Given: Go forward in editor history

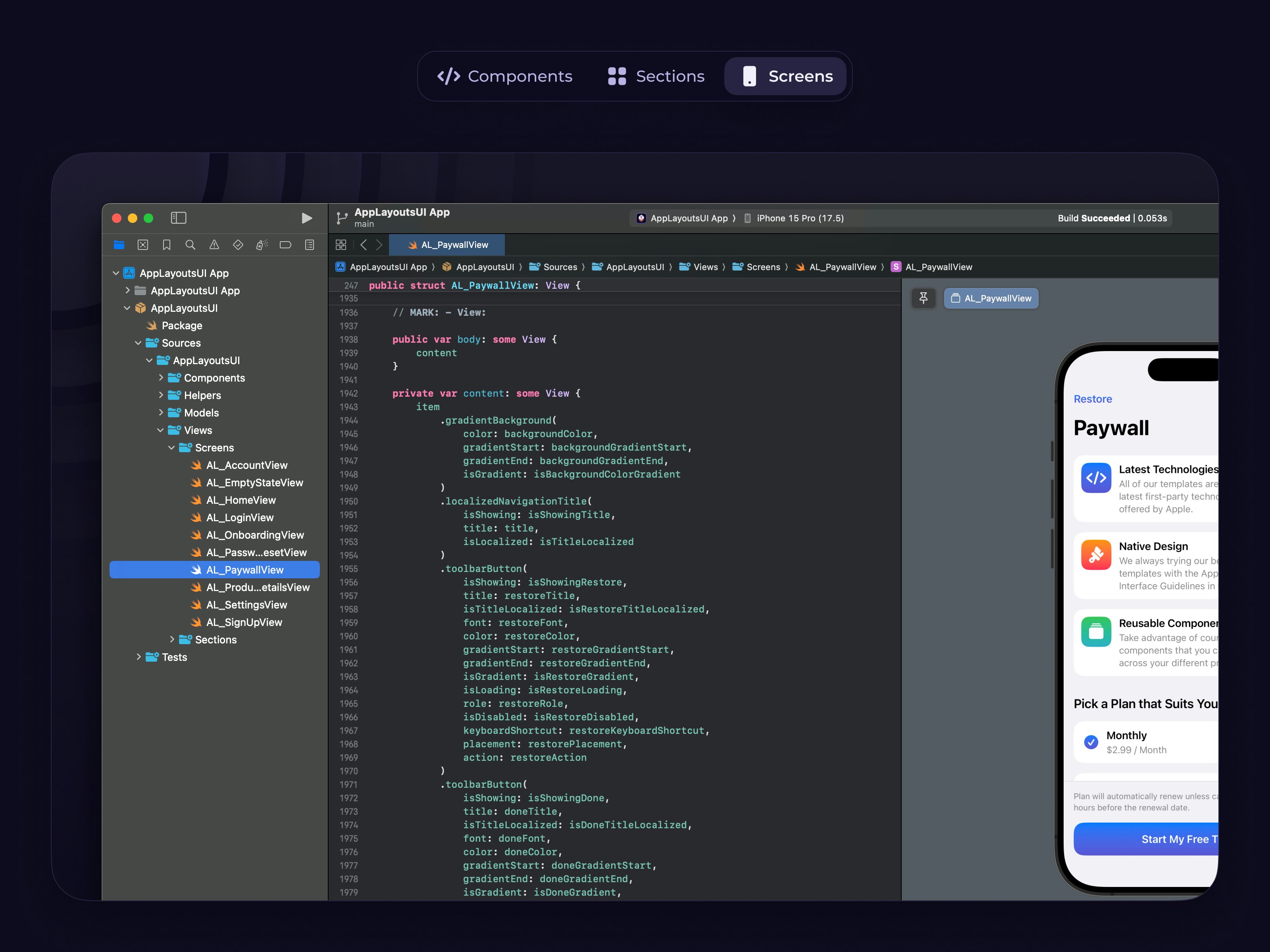Looking at the screenshot, I should (x=379, y=245).
